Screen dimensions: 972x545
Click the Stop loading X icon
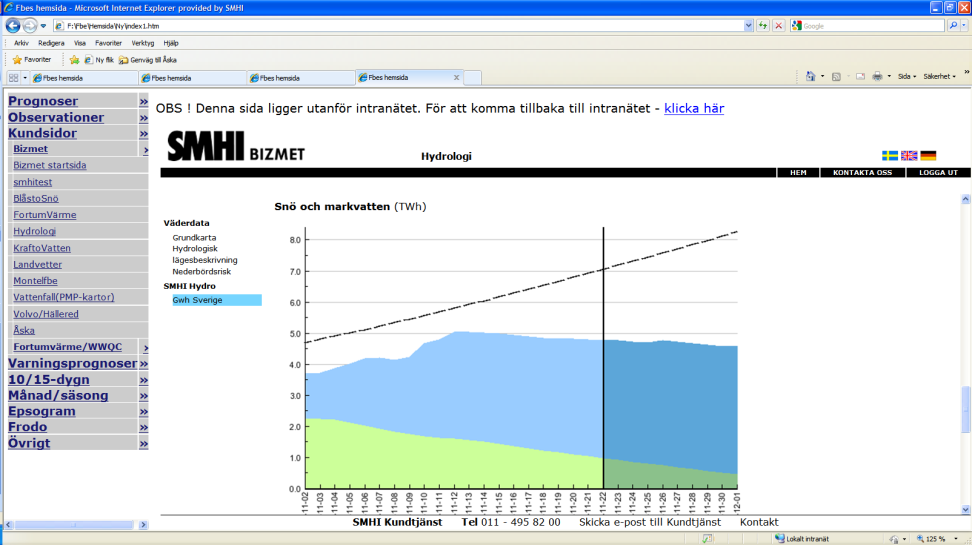779,25
